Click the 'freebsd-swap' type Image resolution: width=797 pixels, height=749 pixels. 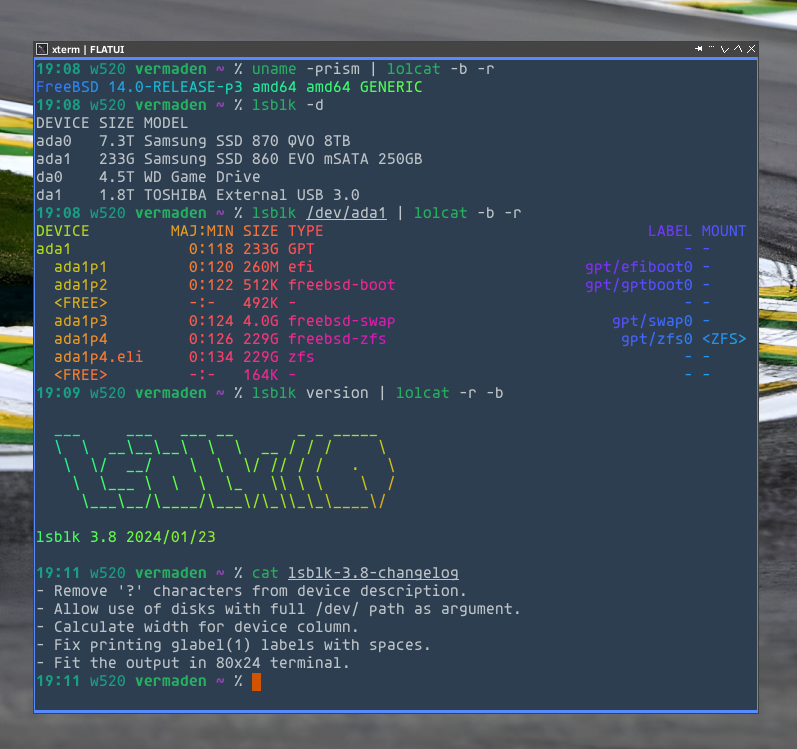[342, 321]
